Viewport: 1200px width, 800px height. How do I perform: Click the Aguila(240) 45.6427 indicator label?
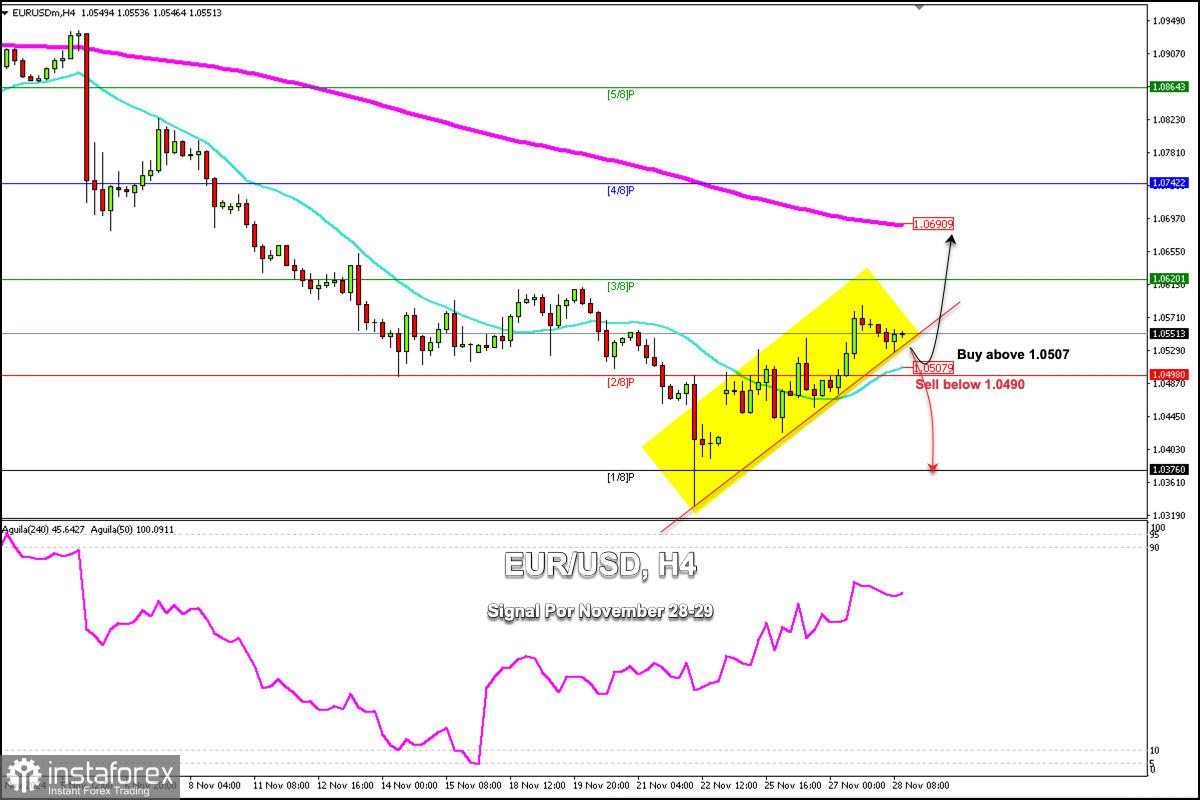43,529
